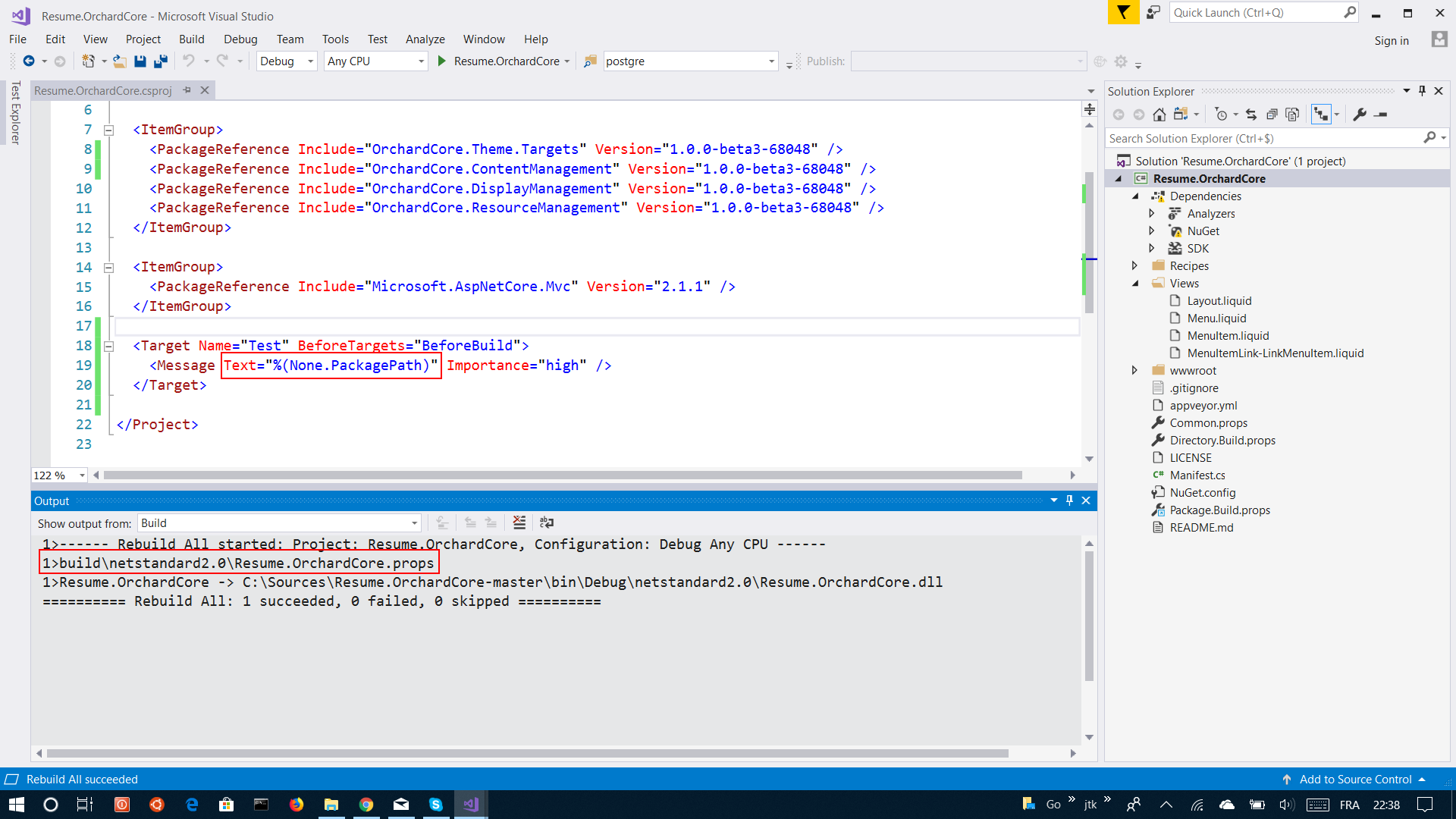Click the Home icon in Solution Explorer
This screenshot has height=819, width=1456.
(x=1159, y=114)
